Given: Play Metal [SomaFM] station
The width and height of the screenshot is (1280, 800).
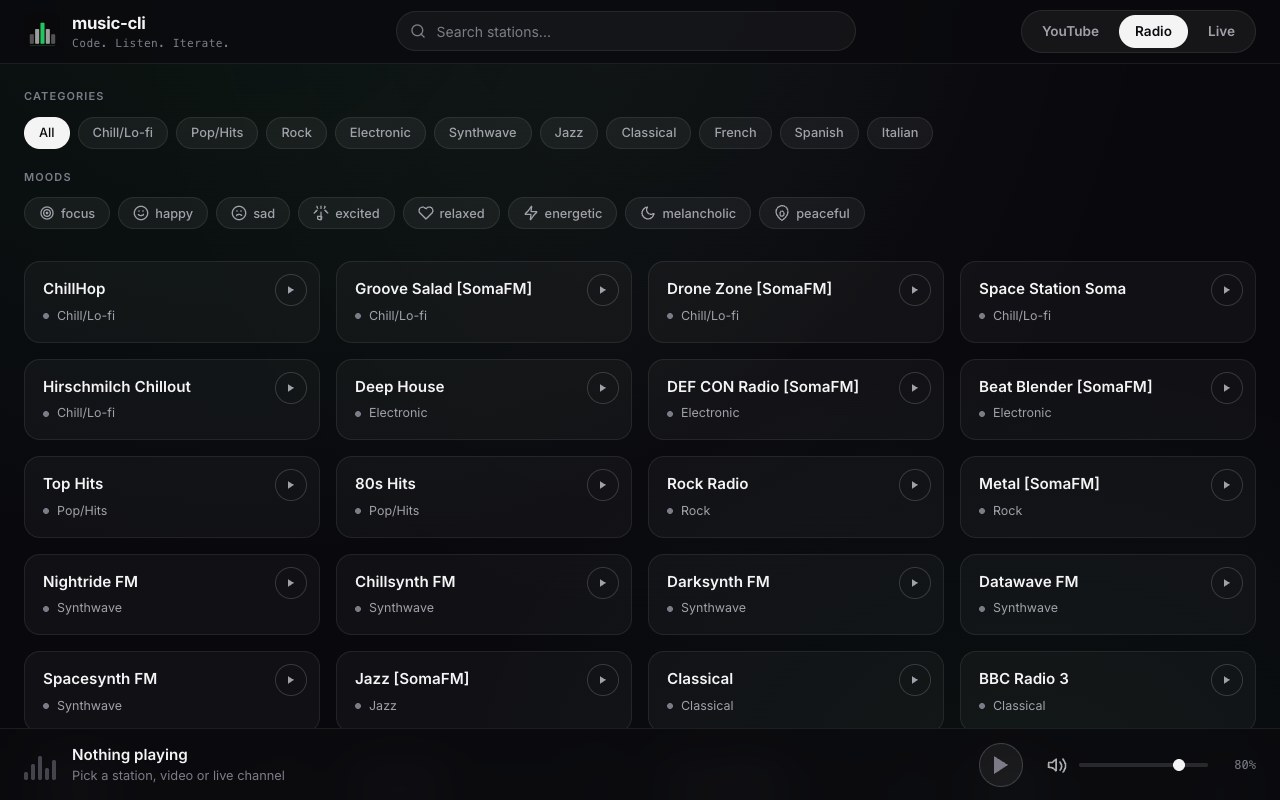Looking at the screenshot, I should pyautogui.click(x=1227, y=485).
